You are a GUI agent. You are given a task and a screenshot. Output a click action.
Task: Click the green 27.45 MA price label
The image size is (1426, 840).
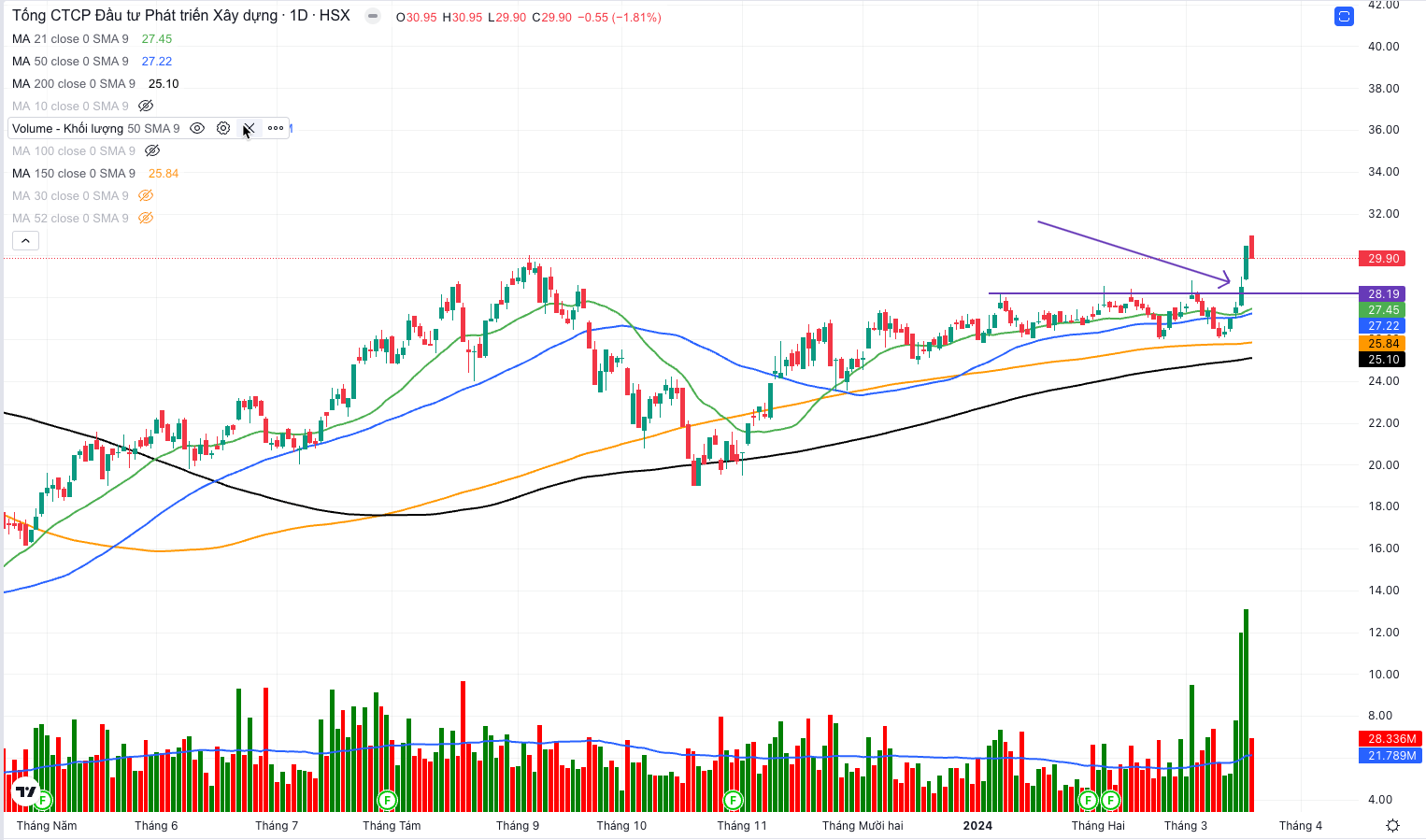[1383, 309]
